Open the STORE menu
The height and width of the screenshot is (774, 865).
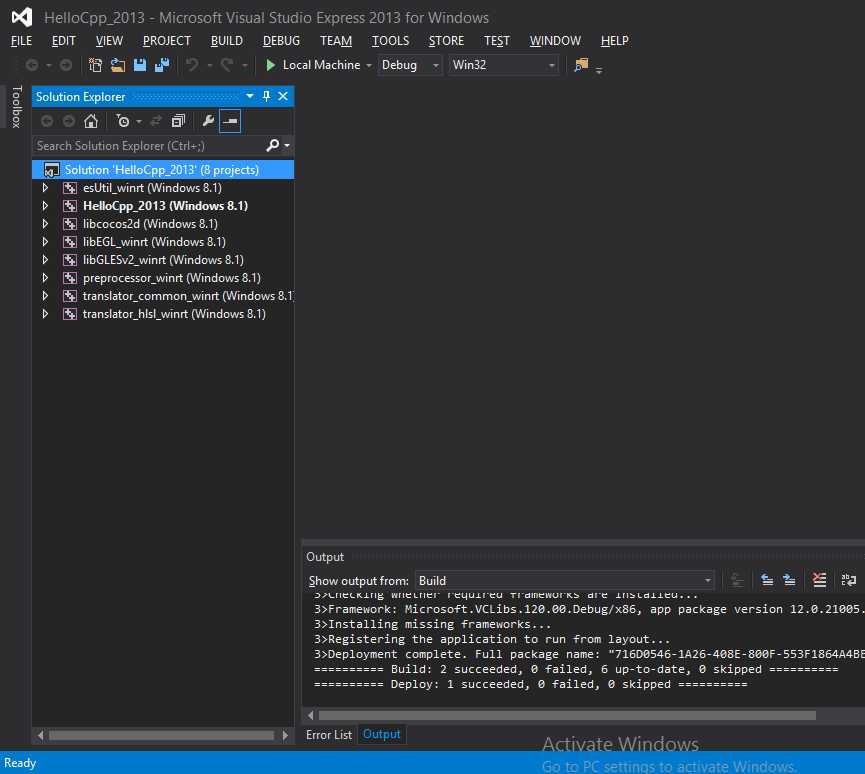[x=446, y=41]
